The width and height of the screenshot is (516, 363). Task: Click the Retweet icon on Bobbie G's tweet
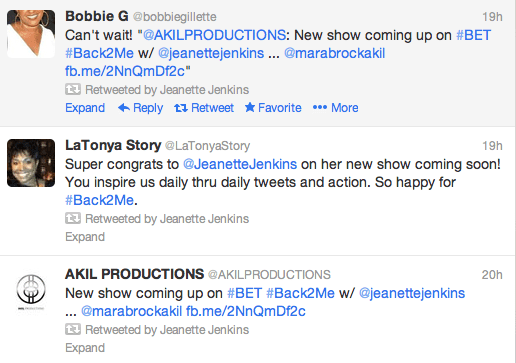click(x=181, y=108)
